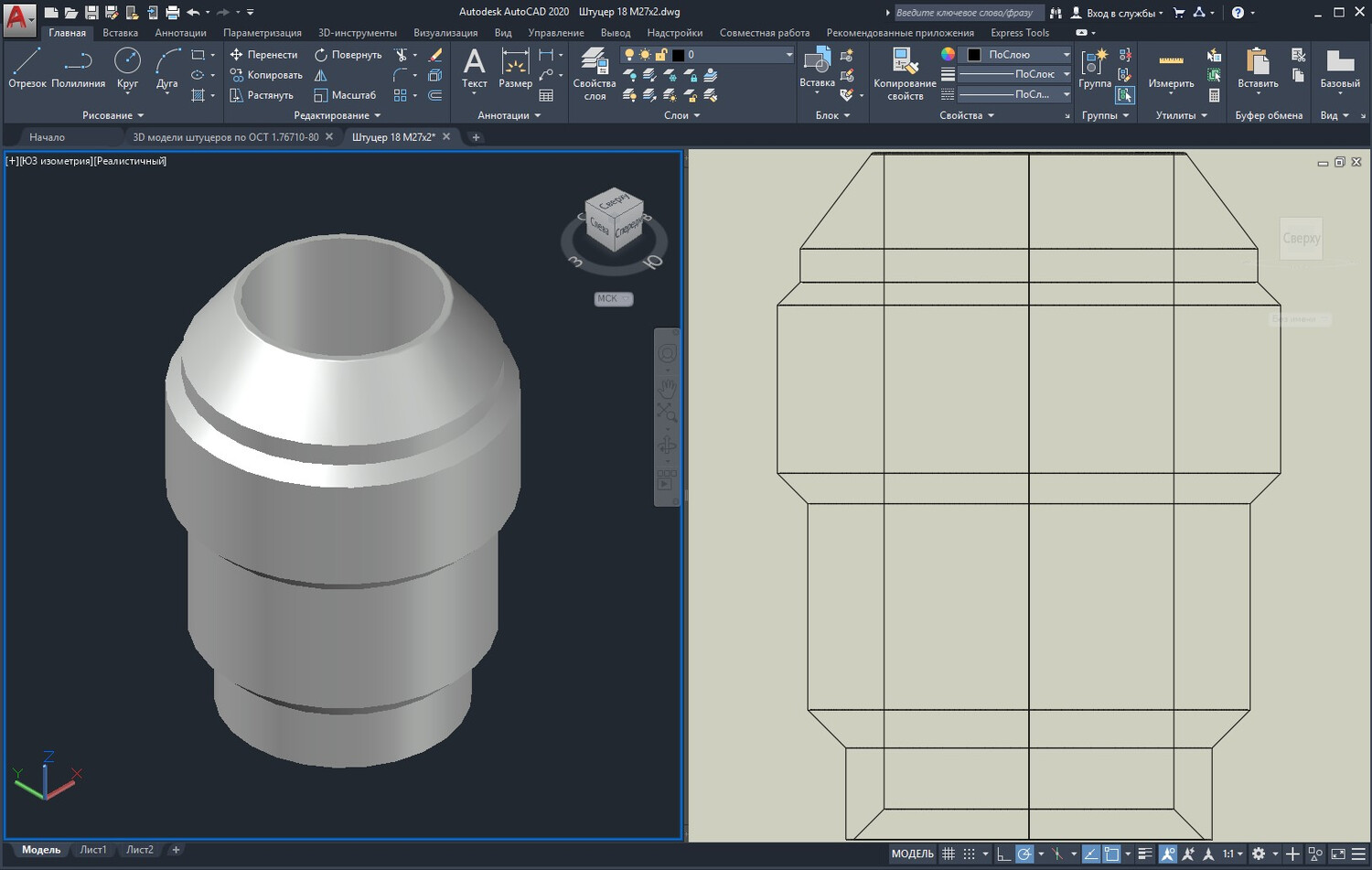
Task: Select the Отрезок line tool
Action: 27,70
